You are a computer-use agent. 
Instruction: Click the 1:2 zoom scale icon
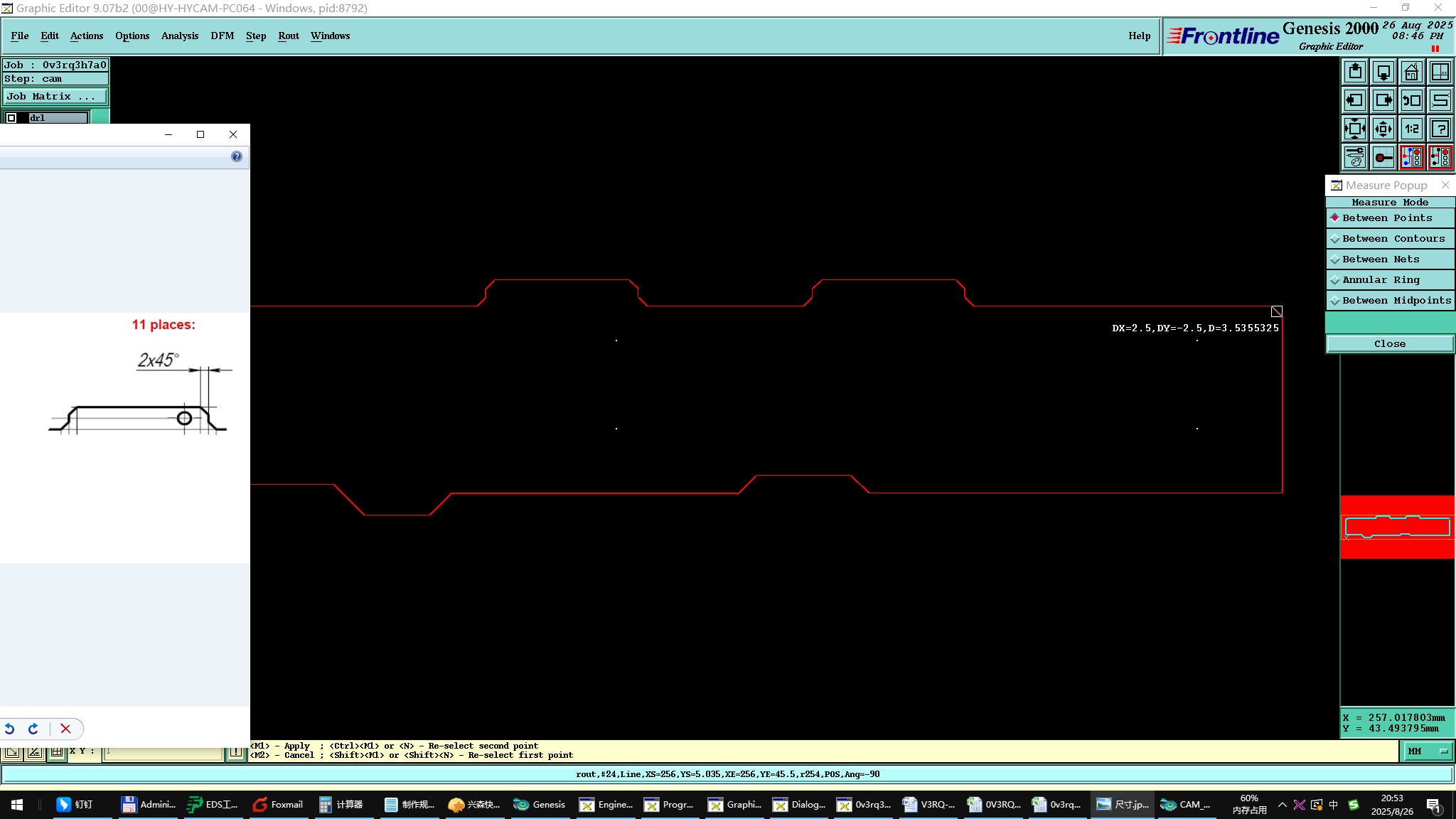coord(1411,129)
